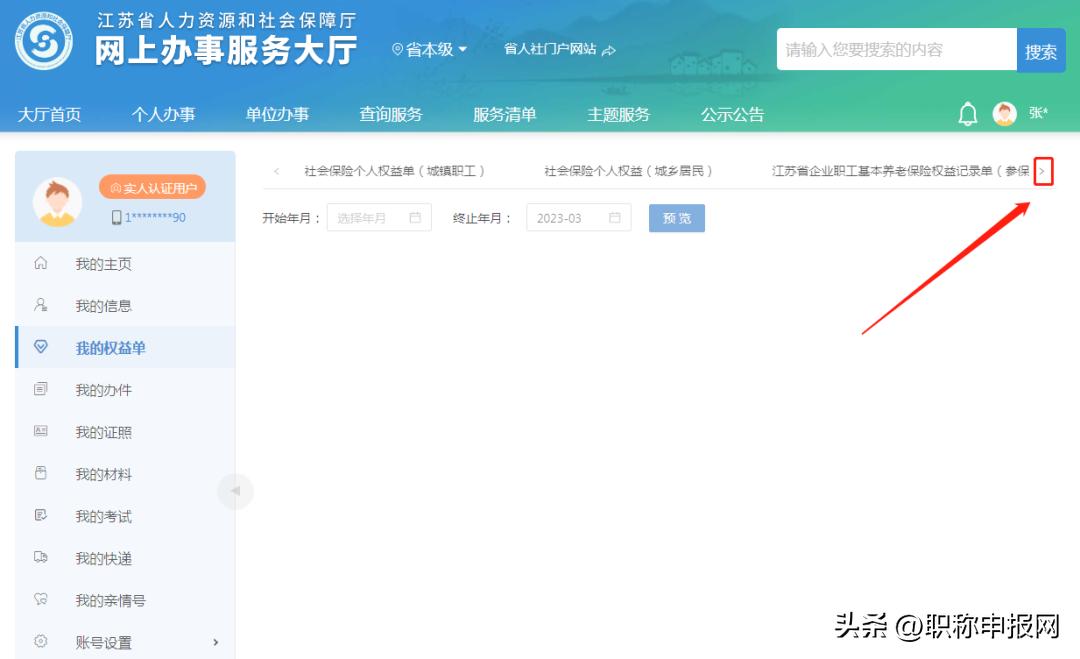This screenshot has height=659, width=1080.
Task: Click the 我的材料 briefcase icon
Action: point(40,474)
